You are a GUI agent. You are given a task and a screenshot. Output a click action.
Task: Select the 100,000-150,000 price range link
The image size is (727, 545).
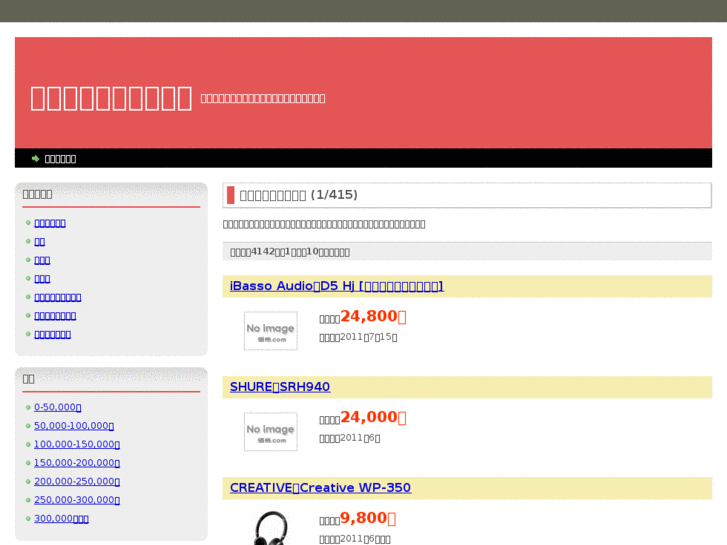point(77,444)
